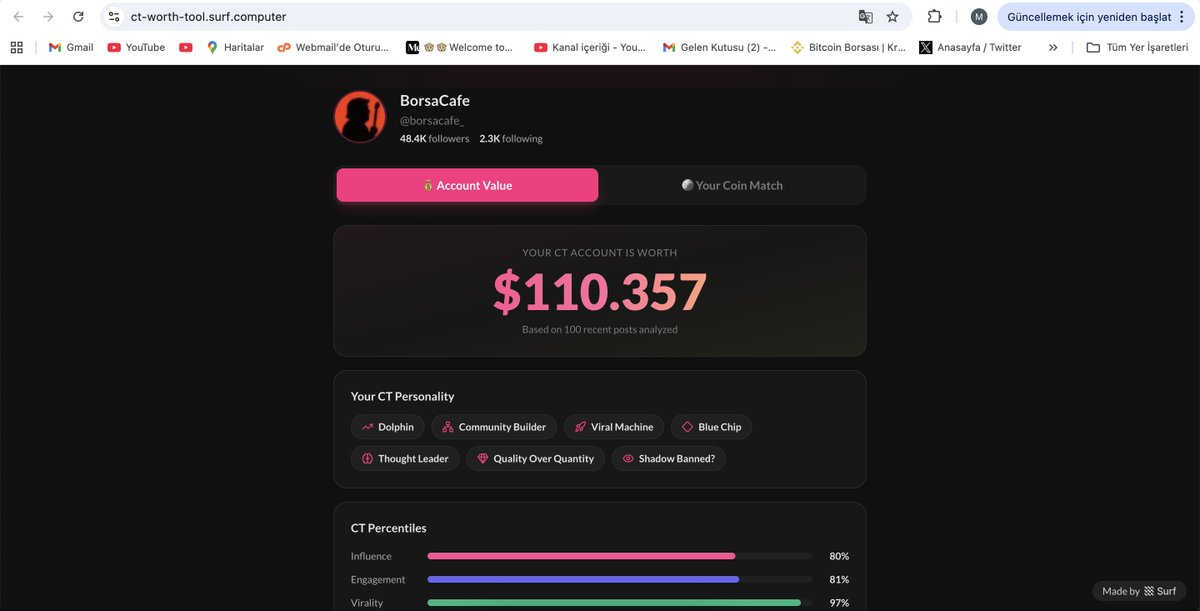
Task: Click the Thought Leader personality tag
Action: tap(405, 459)
